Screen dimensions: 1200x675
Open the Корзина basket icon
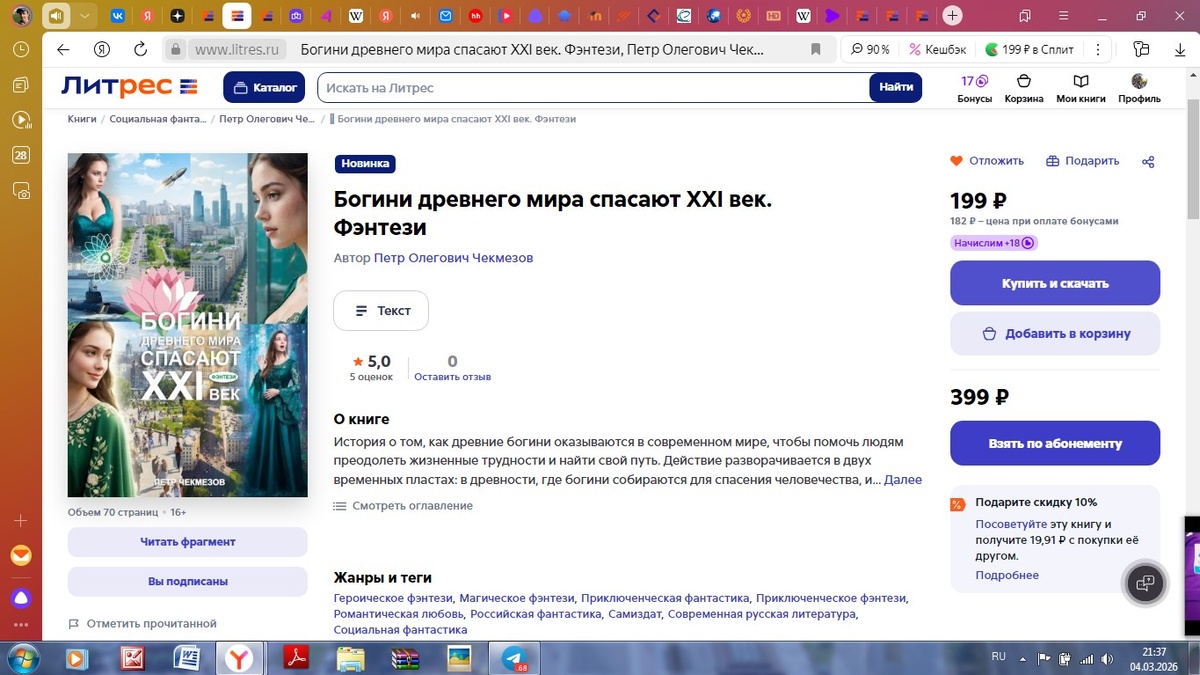pos(1024,88)
